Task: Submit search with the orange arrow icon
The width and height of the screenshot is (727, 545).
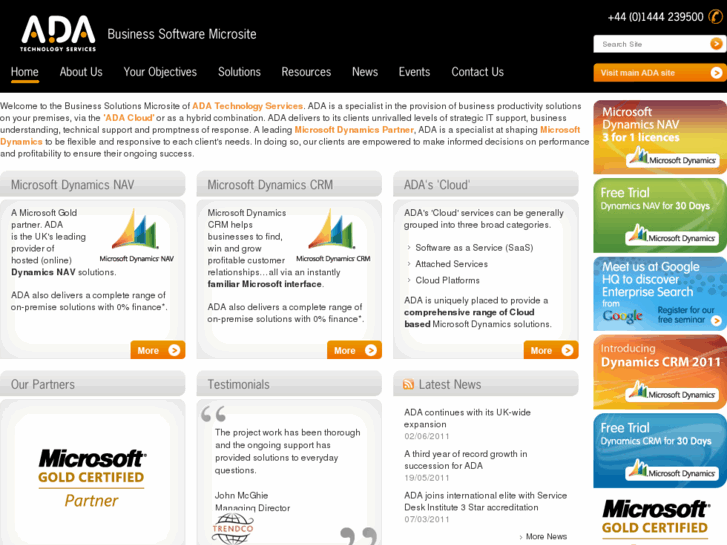Action: pyautogui.click(x=716, y=44)
